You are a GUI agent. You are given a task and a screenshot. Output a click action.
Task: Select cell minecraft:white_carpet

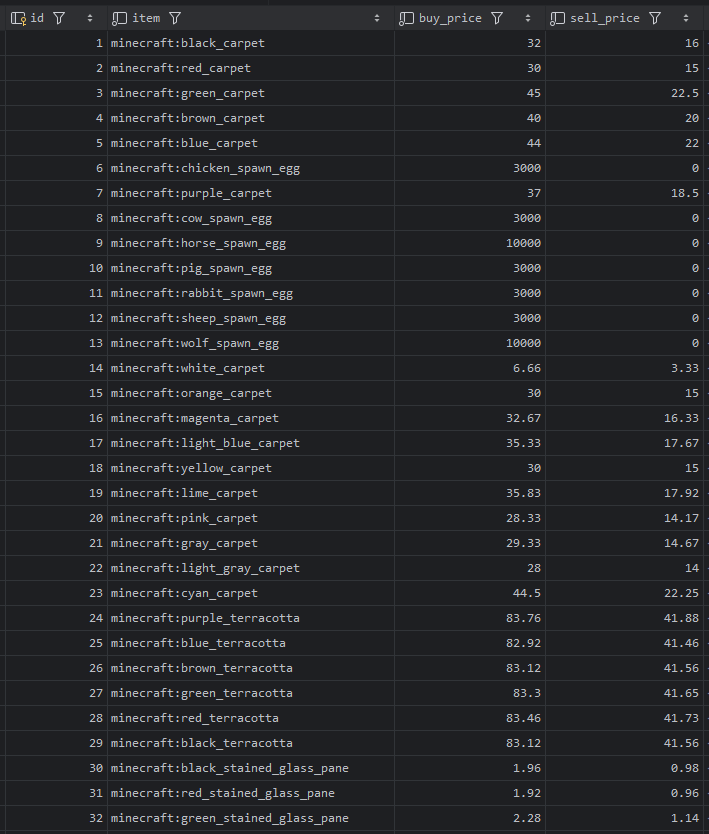(x=251, y=368)
